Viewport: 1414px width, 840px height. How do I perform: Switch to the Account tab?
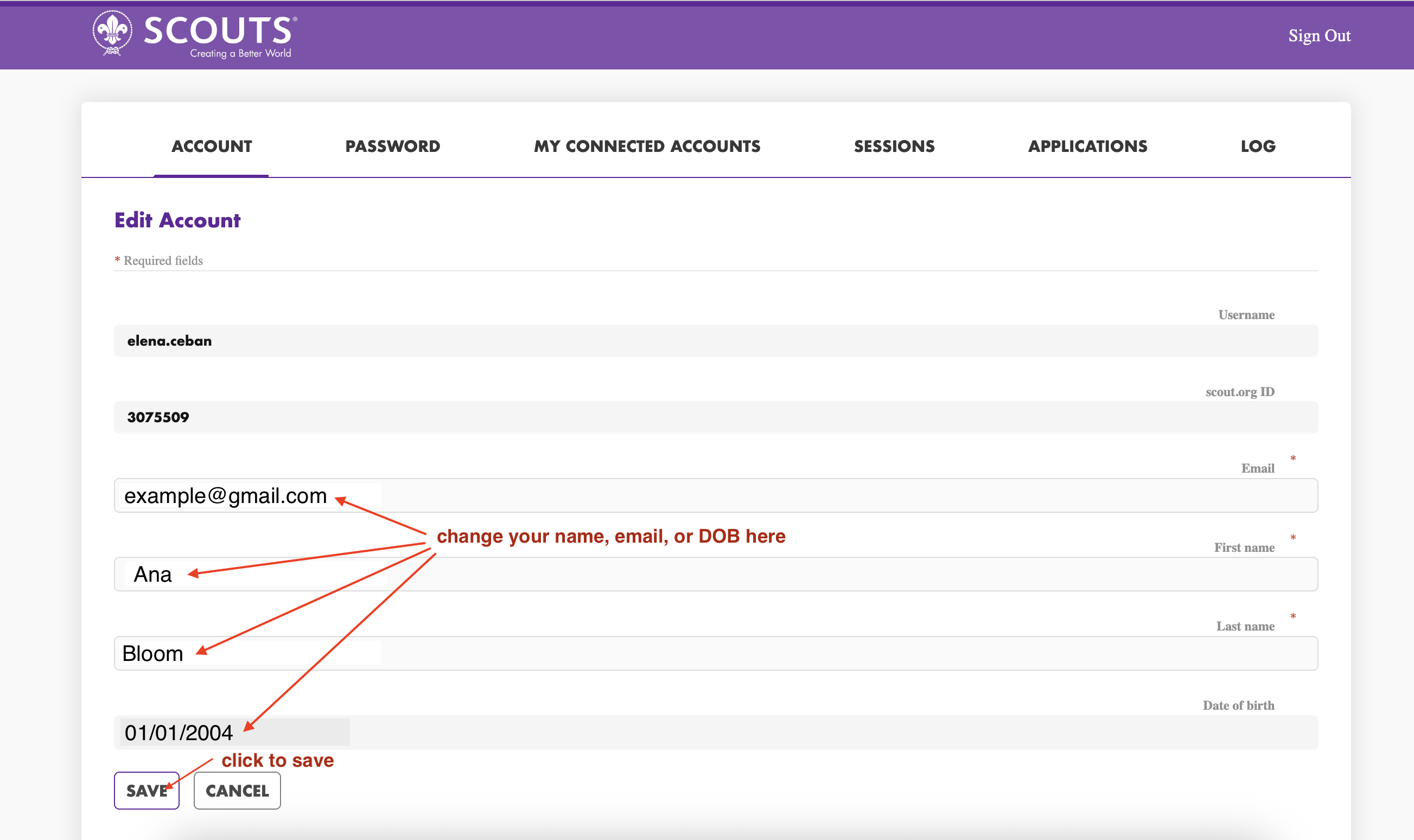pyautogui.click(x=212, y=146)
